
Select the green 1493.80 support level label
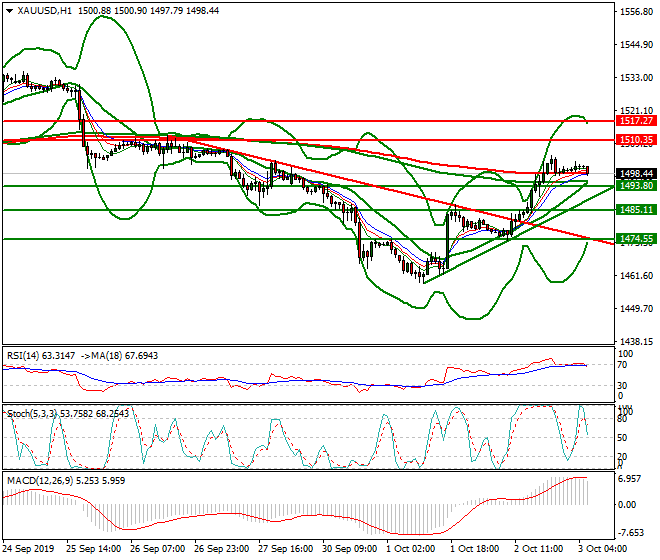point(636,186)
